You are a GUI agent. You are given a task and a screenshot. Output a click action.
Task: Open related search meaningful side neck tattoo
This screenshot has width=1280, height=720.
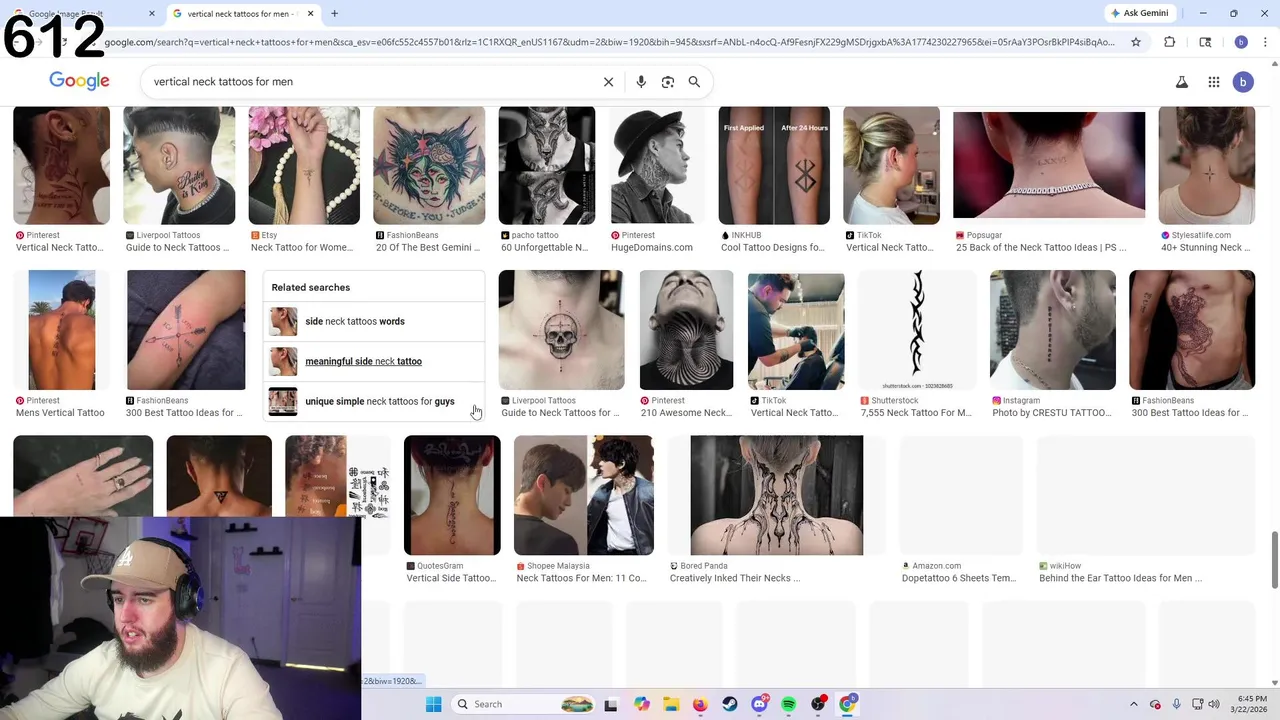click(374, 361)
